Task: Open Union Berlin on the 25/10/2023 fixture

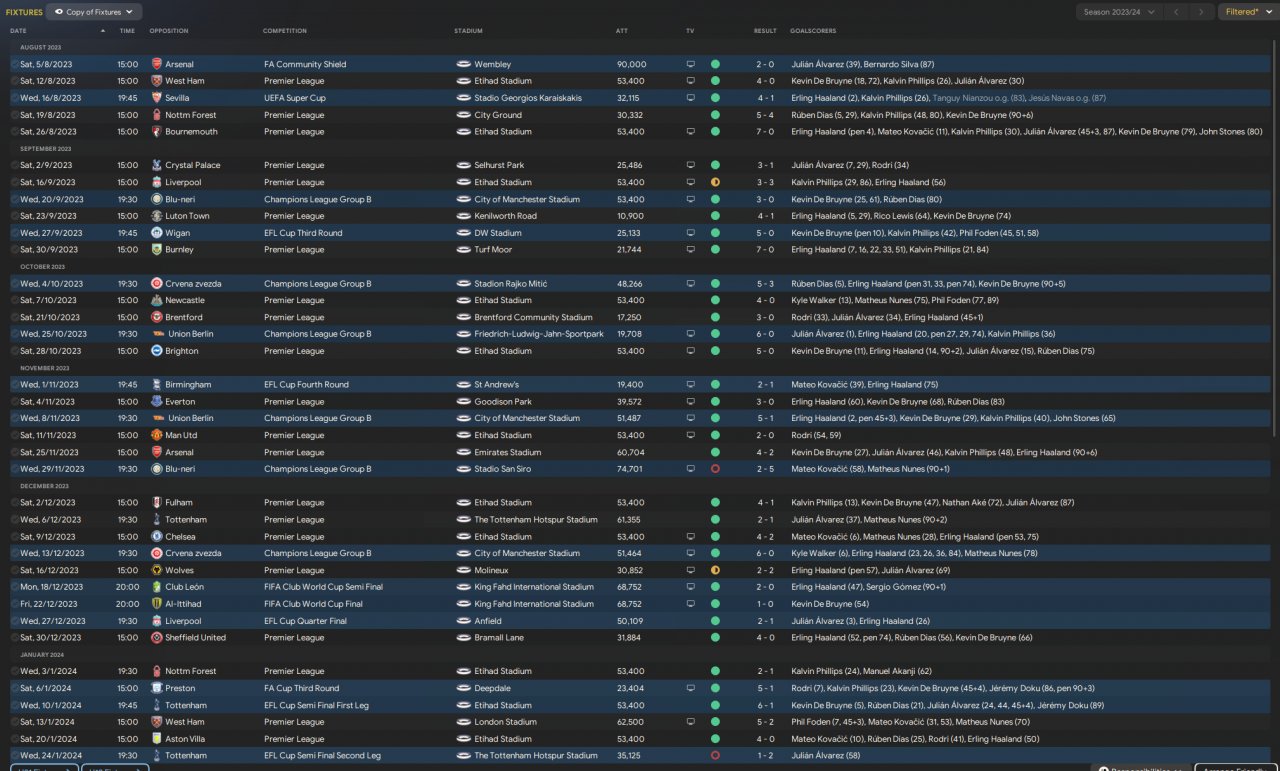Action: click(x=191, y=334)
